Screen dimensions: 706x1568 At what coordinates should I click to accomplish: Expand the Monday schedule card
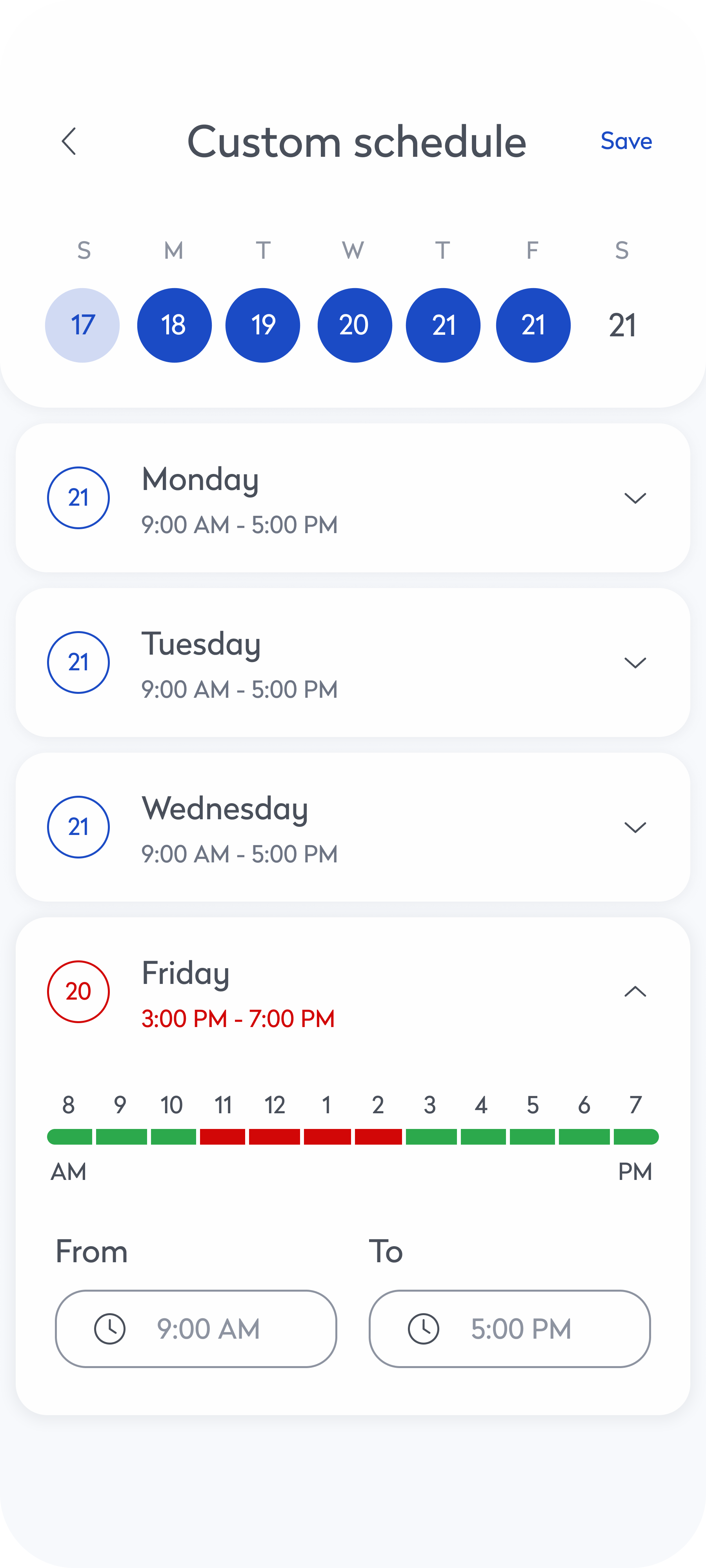coord(635,498)
